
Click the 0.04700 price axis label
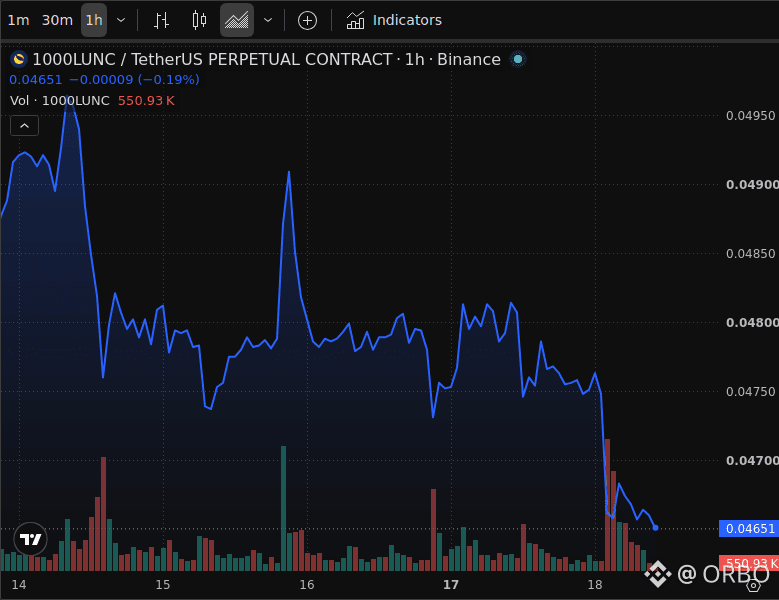(752, 461)
